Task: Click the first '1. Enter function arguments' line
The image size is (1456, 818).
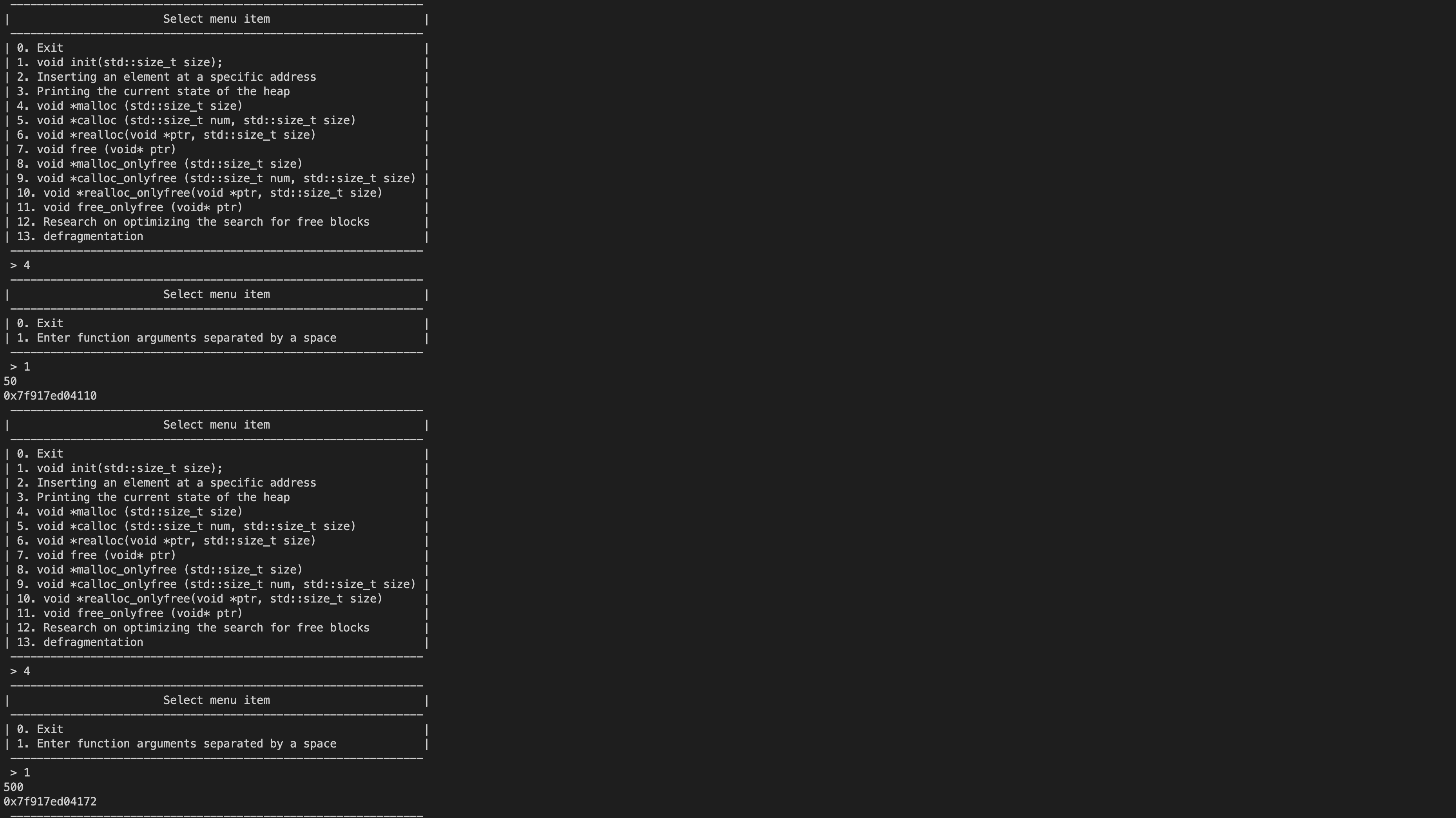Action: click(176, 338)
